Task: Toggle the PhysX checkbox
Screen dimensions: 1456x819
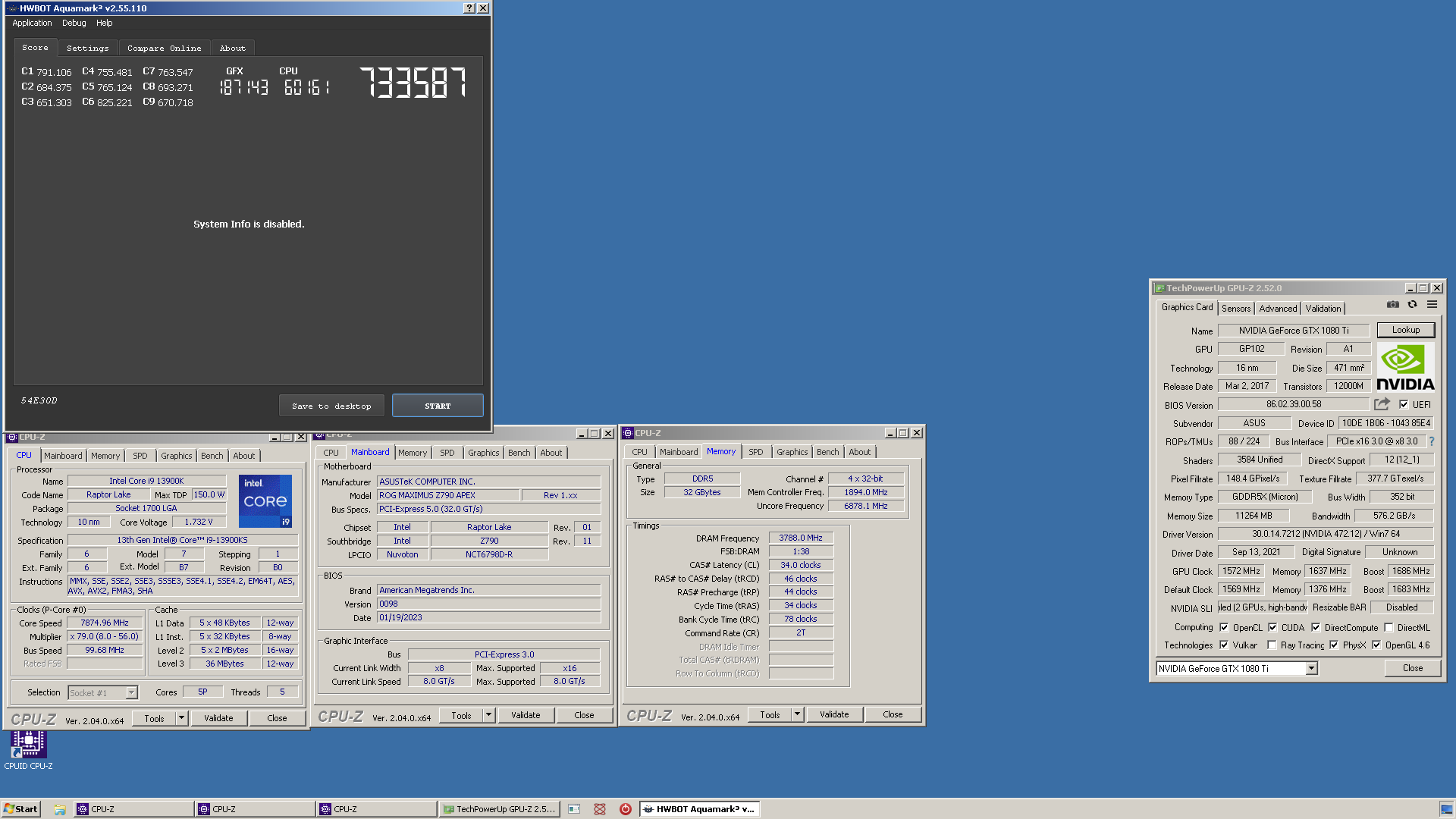Action: [x=1334, y=645]
